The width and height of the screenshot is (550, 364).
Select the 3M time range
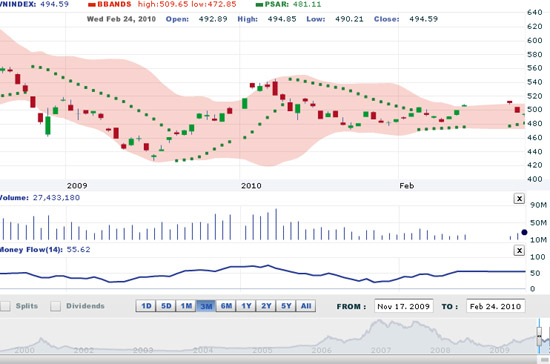click(206, 306)
